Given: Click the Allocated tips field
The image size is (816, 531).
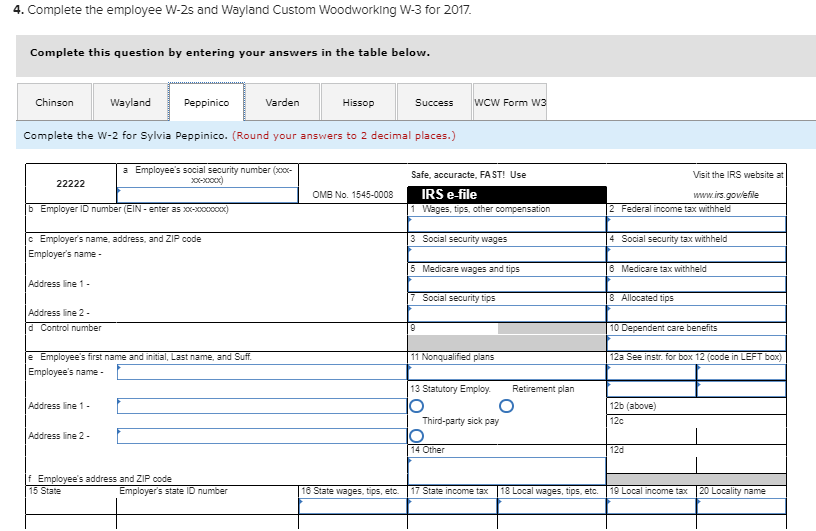Looking at the screenshot, I should coord(696,313).
